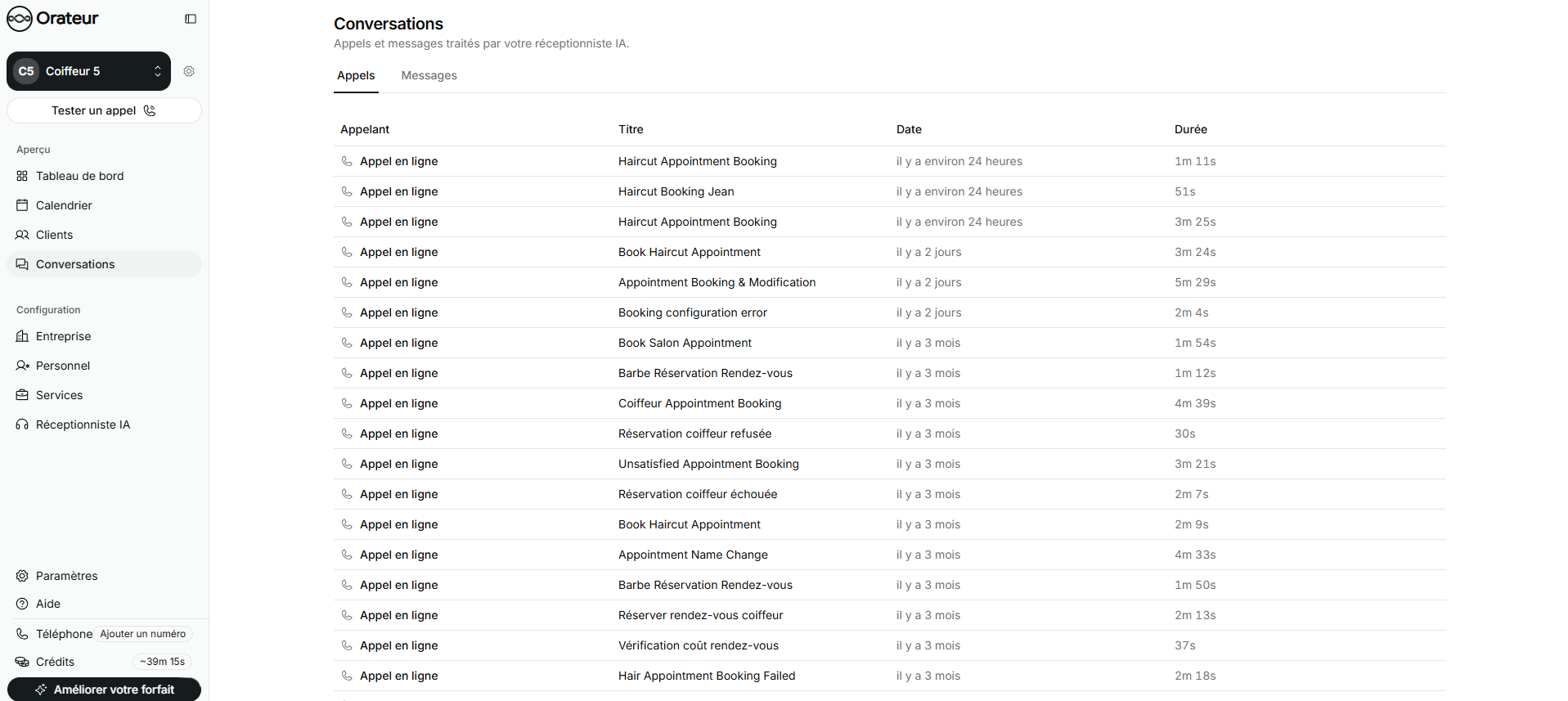
Task: Click the Calendrier calendar icon
Action: (x=22, y=205)
